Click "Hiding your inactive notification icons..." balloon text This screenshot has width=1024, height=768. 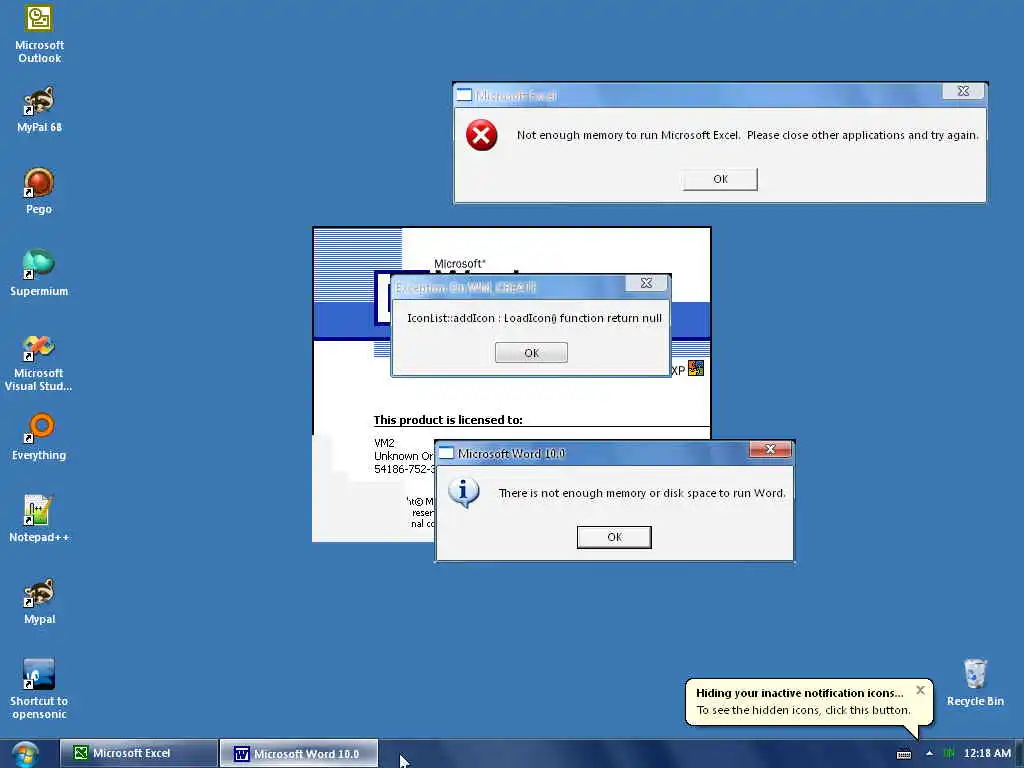tap(799, 693)
